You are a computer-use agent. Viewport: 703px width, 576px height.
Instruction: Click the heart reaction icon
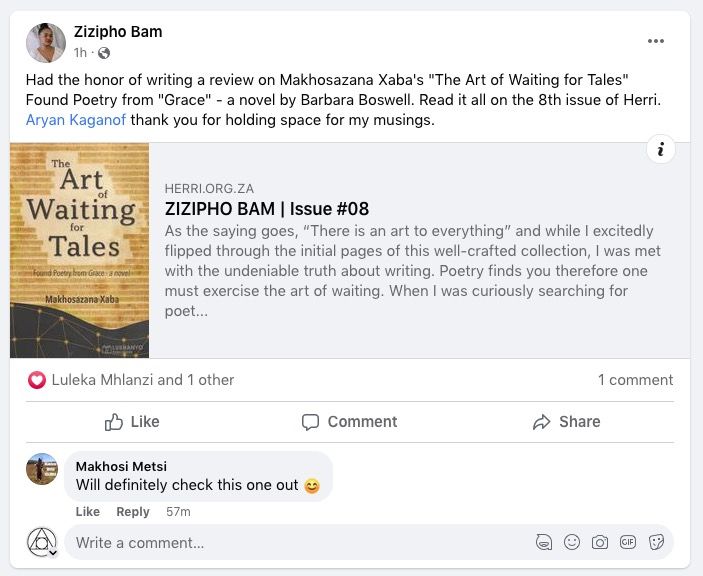pyautogui.click(x=37, y=380)
